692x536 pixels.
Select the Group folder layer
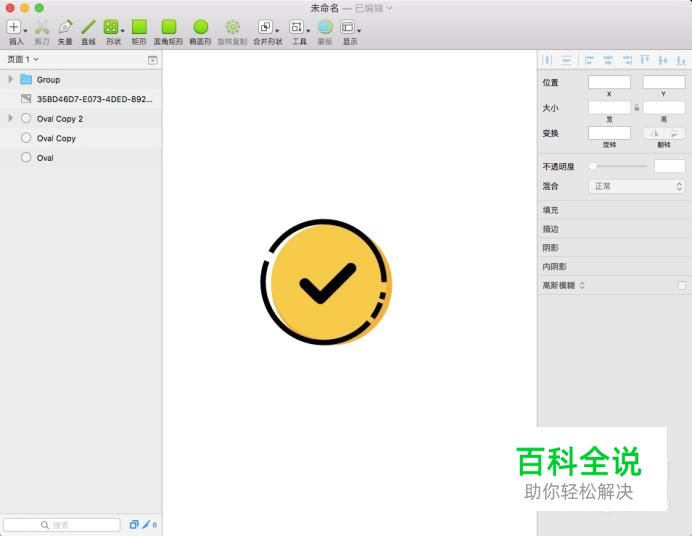81,79
